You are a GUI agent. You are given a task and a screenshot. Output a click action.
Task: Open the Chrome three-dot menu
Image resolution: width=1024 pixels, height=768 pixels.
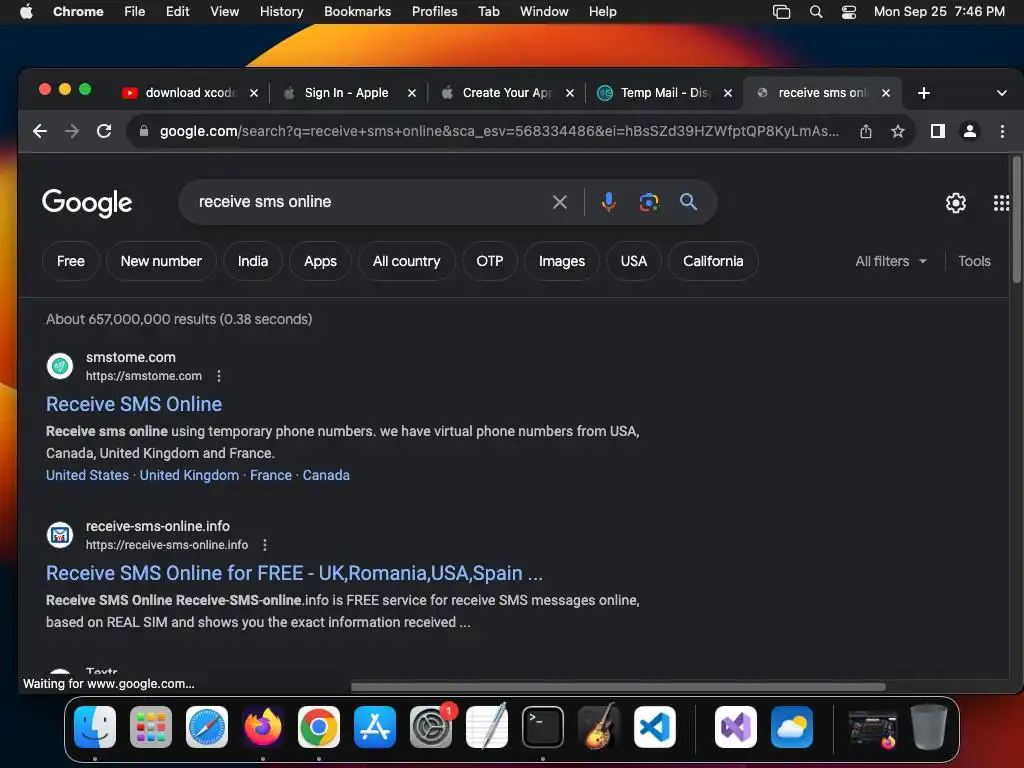(x=1002, y=131)
